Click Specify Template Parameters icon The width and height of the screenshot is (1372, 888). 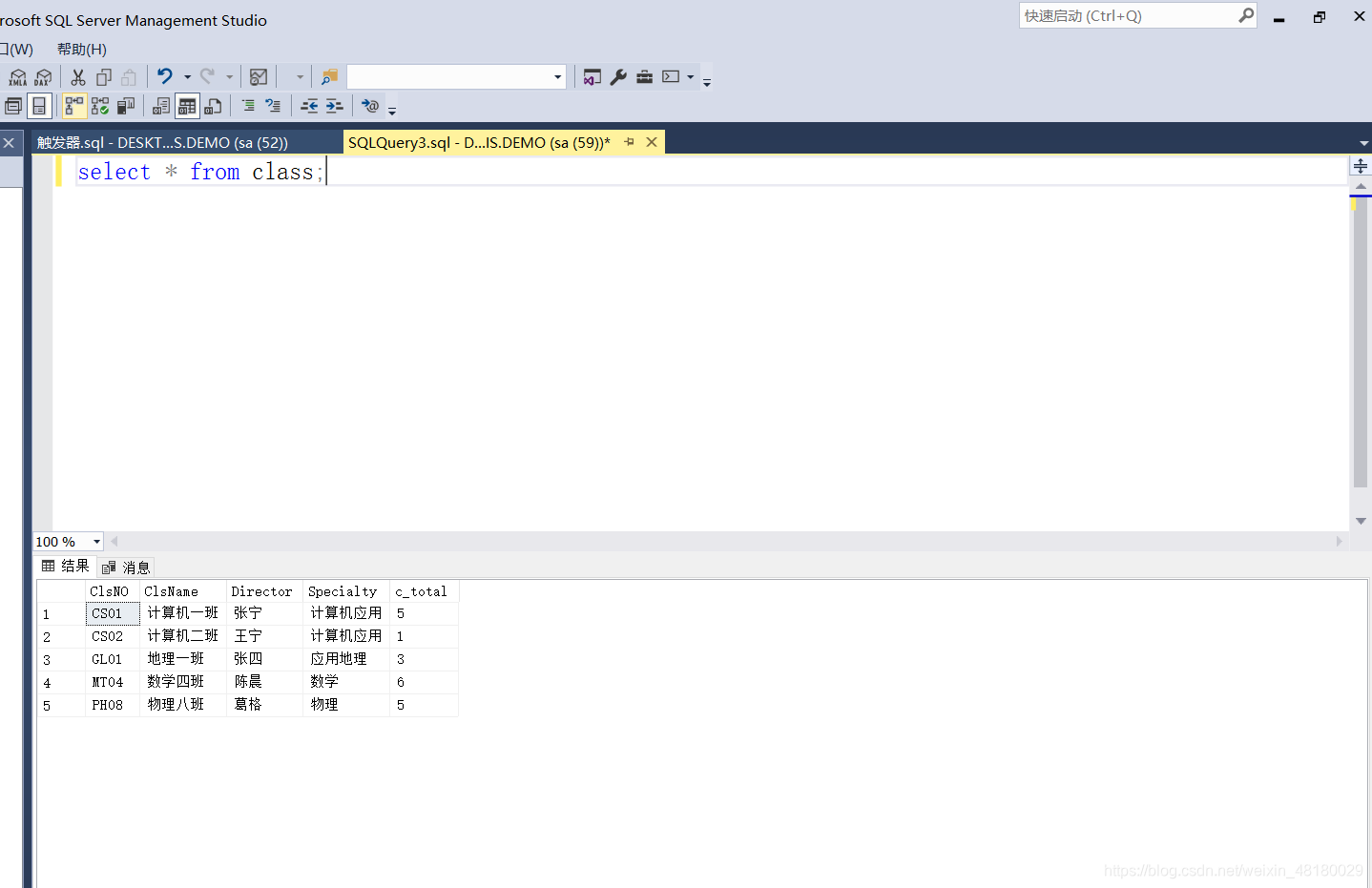coord(370,106)
